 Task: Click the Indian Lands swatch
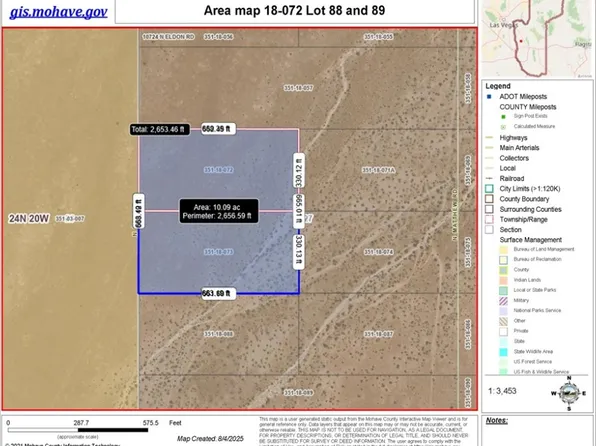click(x=503, y=281)
